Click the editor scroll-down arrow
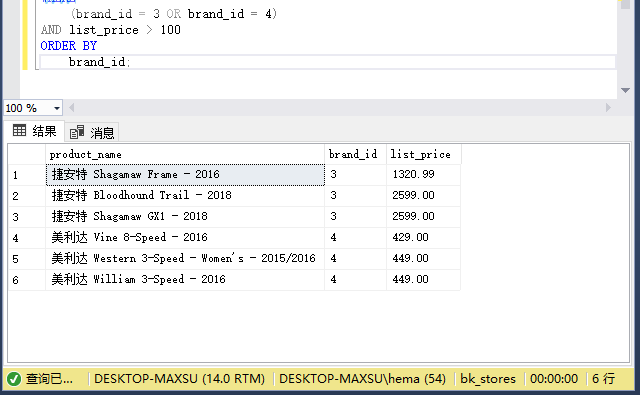This screenshot has height=395, width=640. point(625,90)
